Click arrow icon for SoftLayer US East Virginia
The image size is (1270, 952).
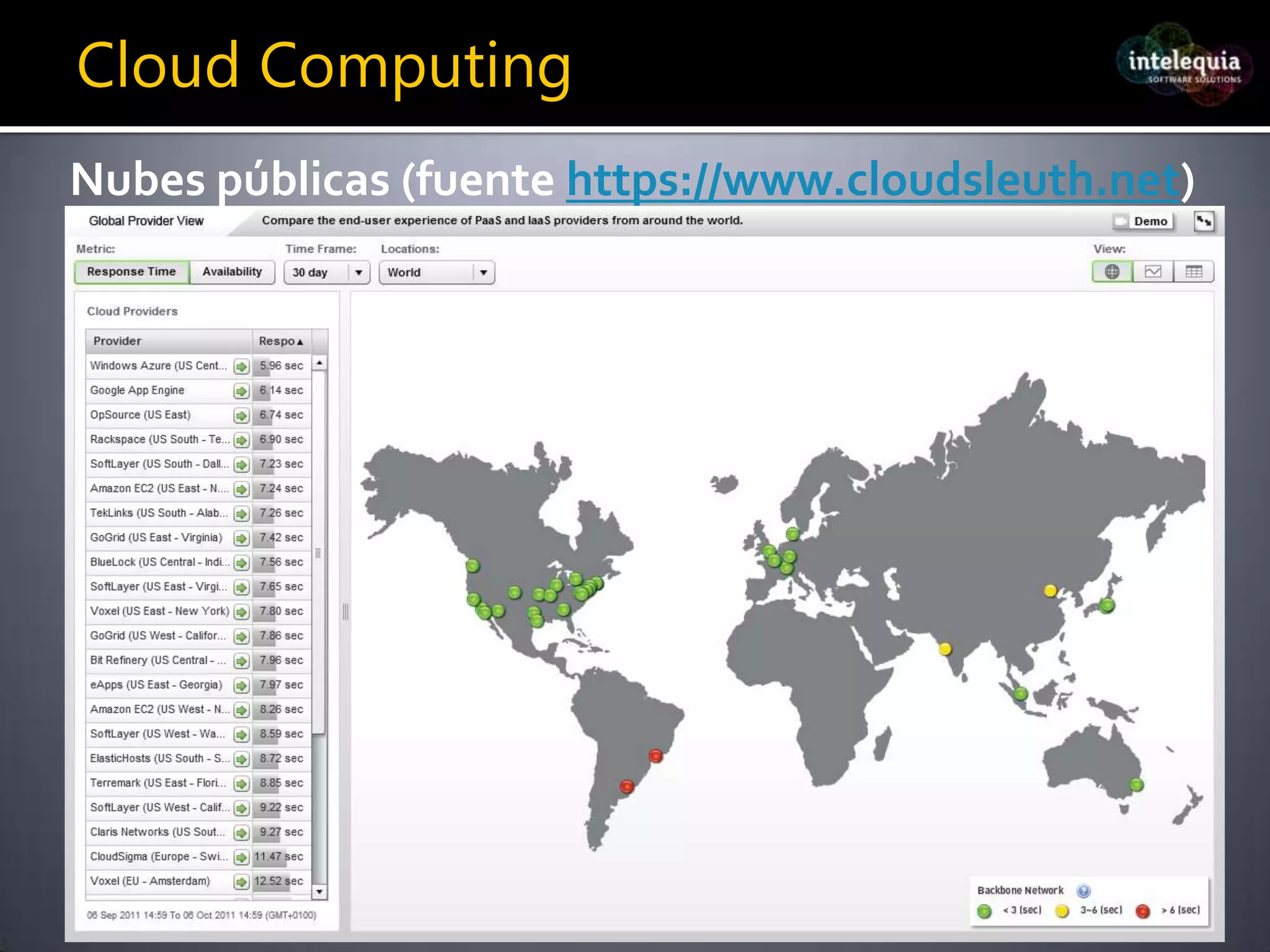[x=241, y=588]
